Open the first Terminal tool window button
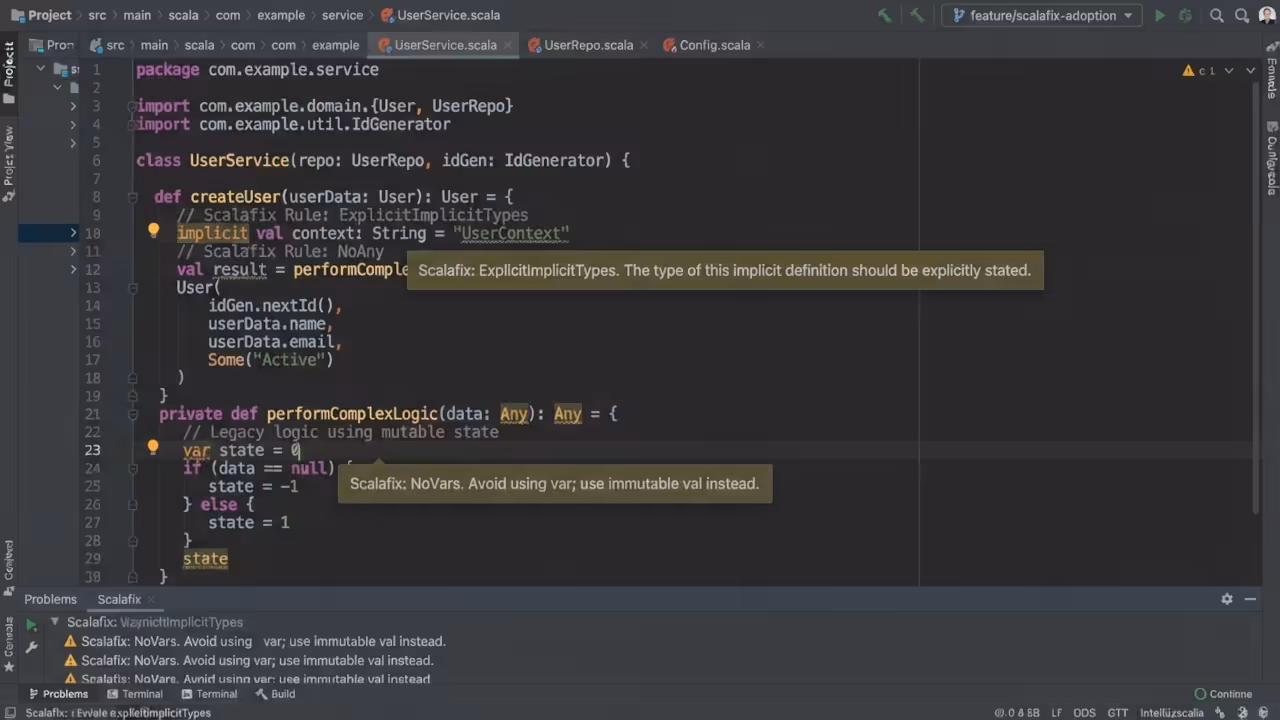This screenshot has height=720, width=1280. [133, 694]
